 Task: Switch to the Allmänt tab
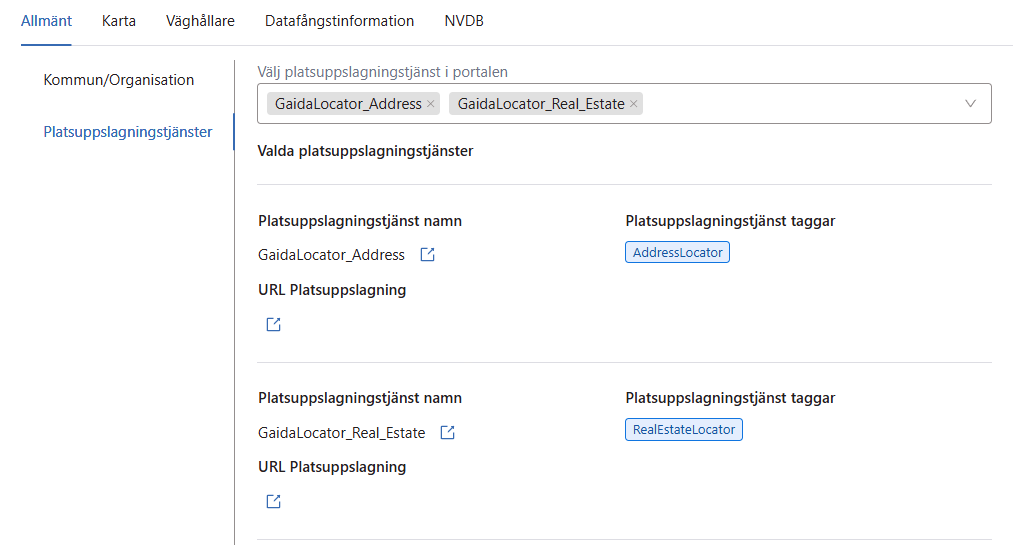46,21
